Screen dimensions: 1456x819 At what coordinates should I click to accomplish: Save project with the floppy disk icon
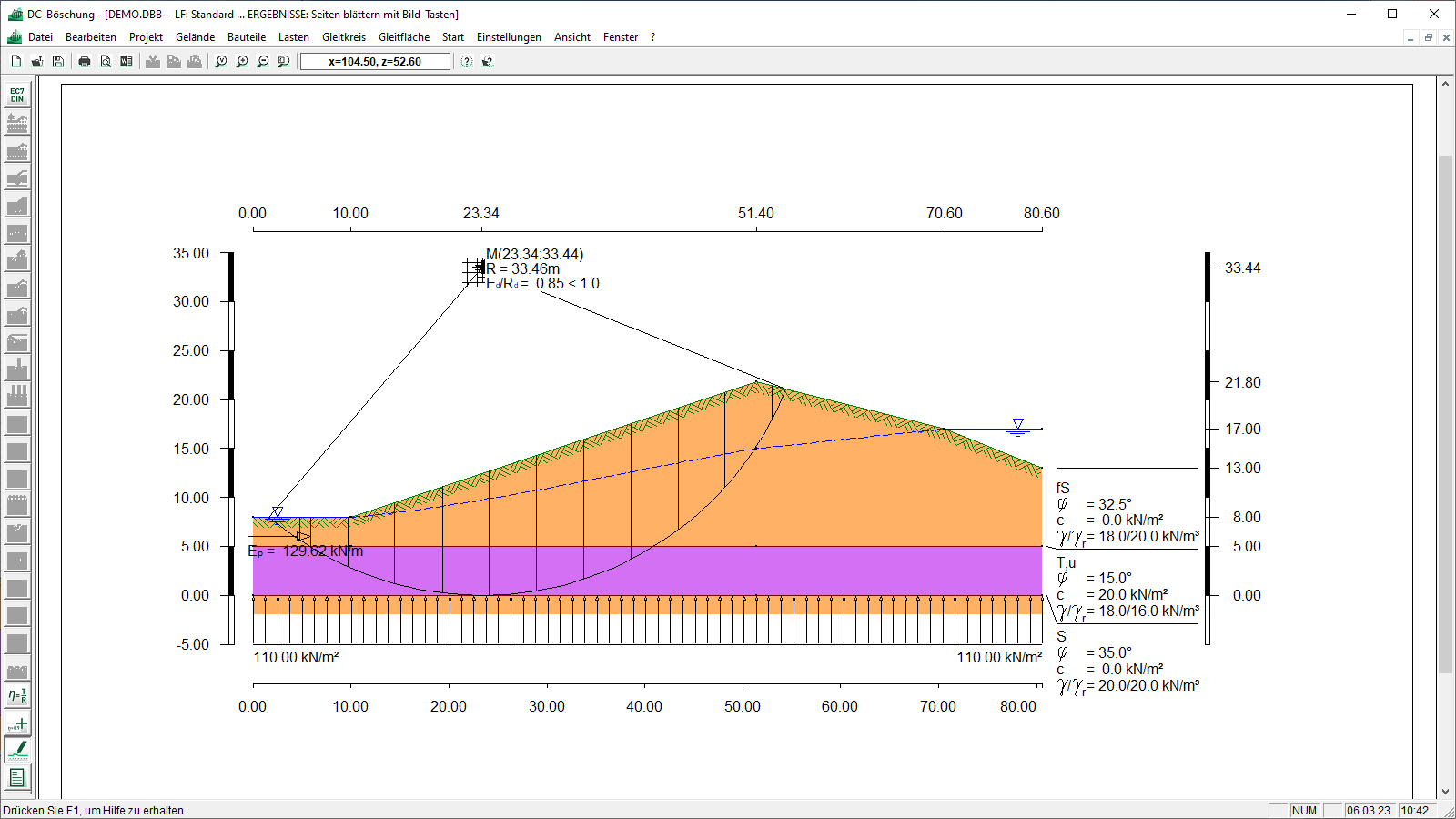[x=58, y=62]
